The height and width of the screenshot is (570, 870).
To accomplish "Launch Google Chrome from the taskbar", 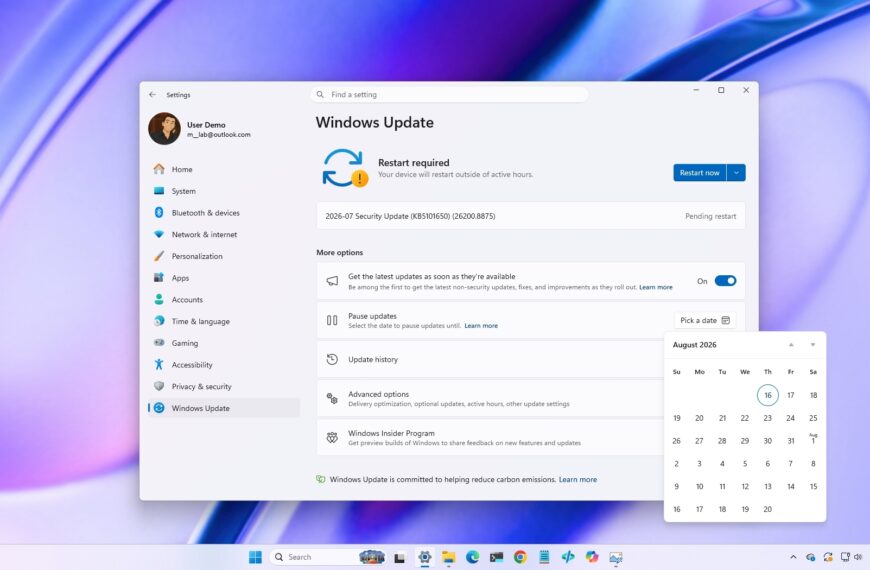I will point(520,557).
